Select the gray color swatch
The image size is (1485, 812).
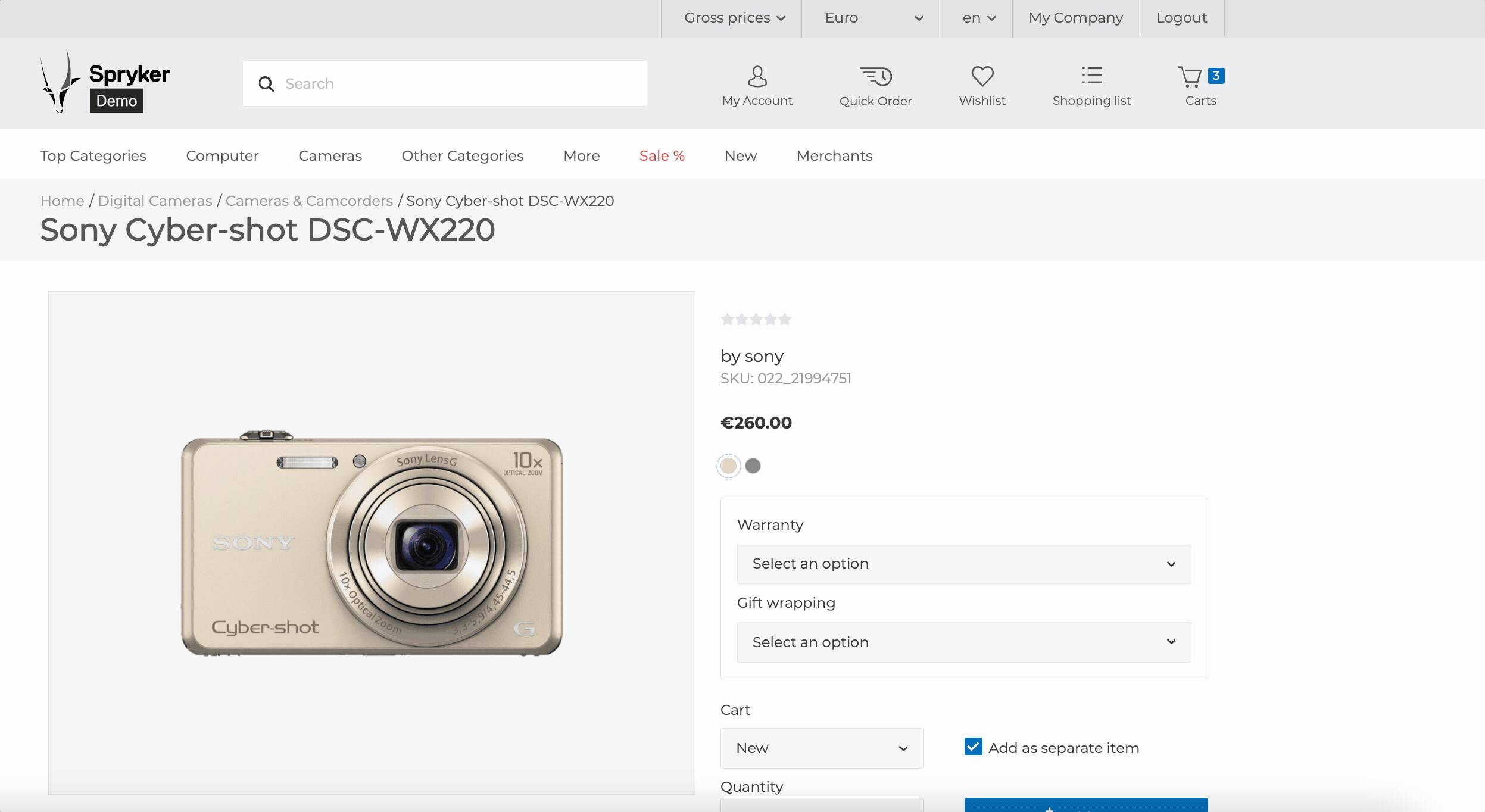(x=753, y=466)
